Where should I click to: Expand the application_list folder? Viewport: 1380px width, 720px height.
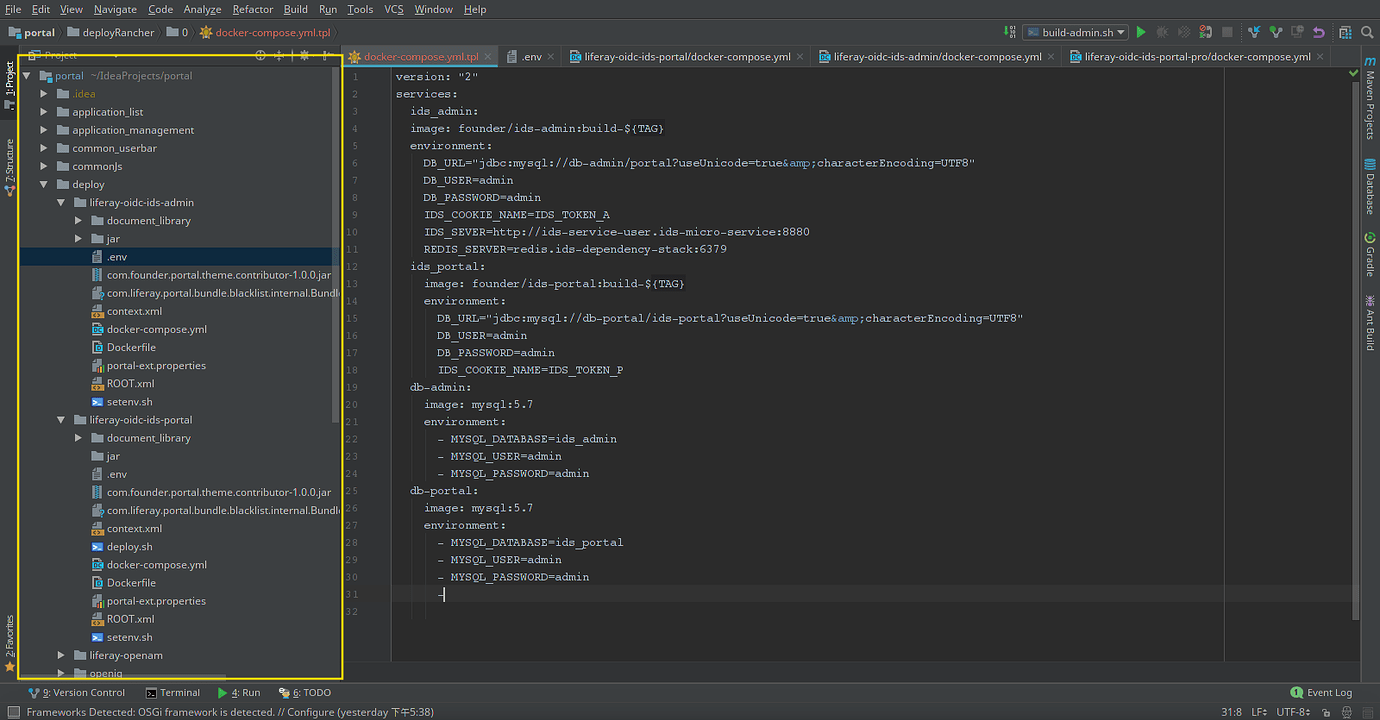[x=44, y=112]
